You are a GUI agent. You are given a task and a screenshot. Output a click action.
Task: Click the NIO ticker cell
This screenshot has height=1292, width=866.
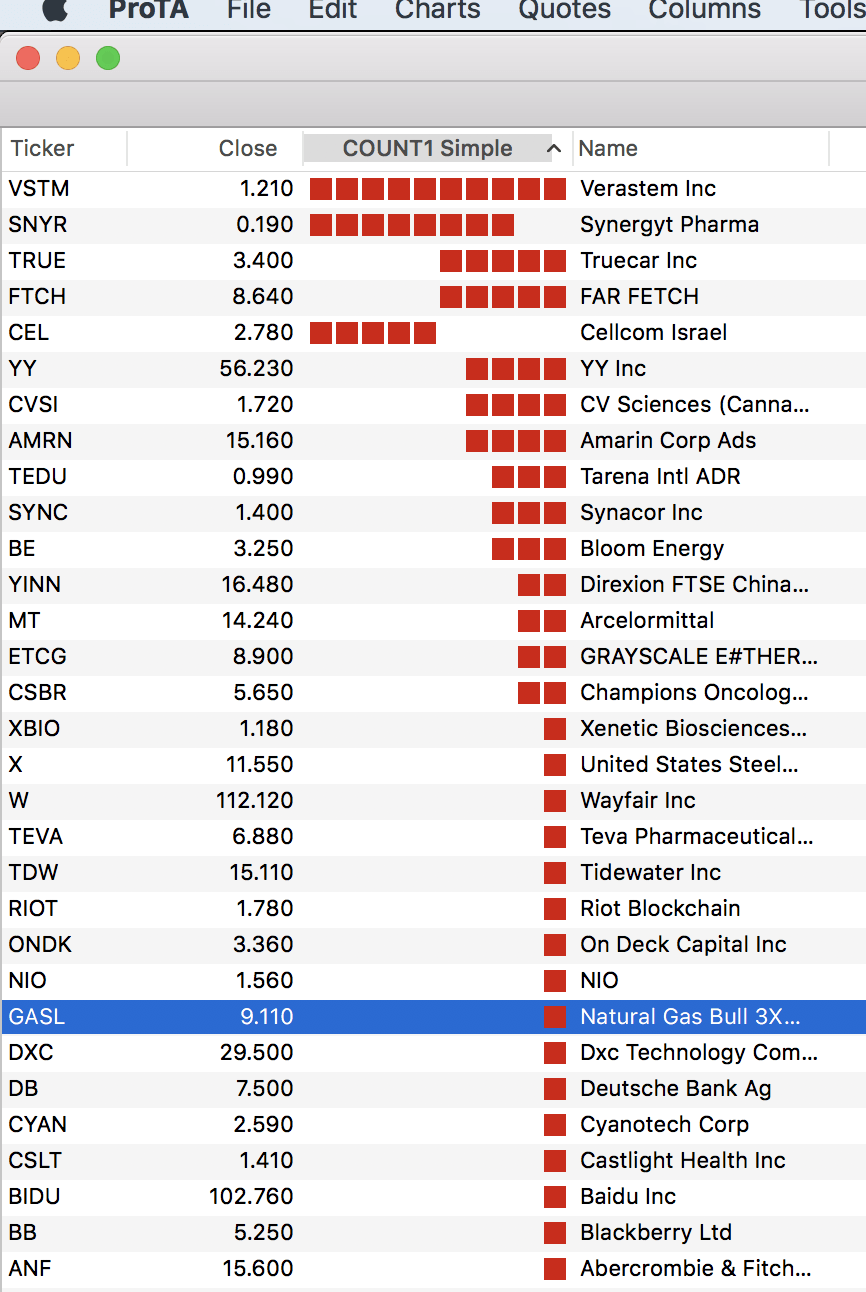(27, 980)
